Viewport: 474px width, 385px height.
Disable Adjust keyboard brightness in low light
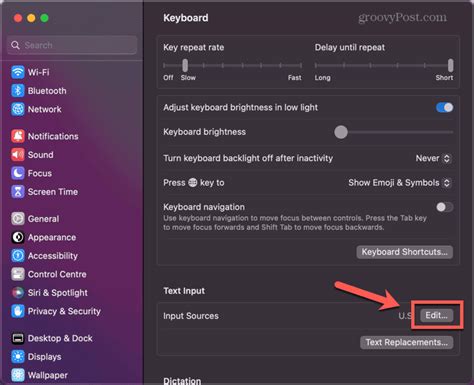444,107
